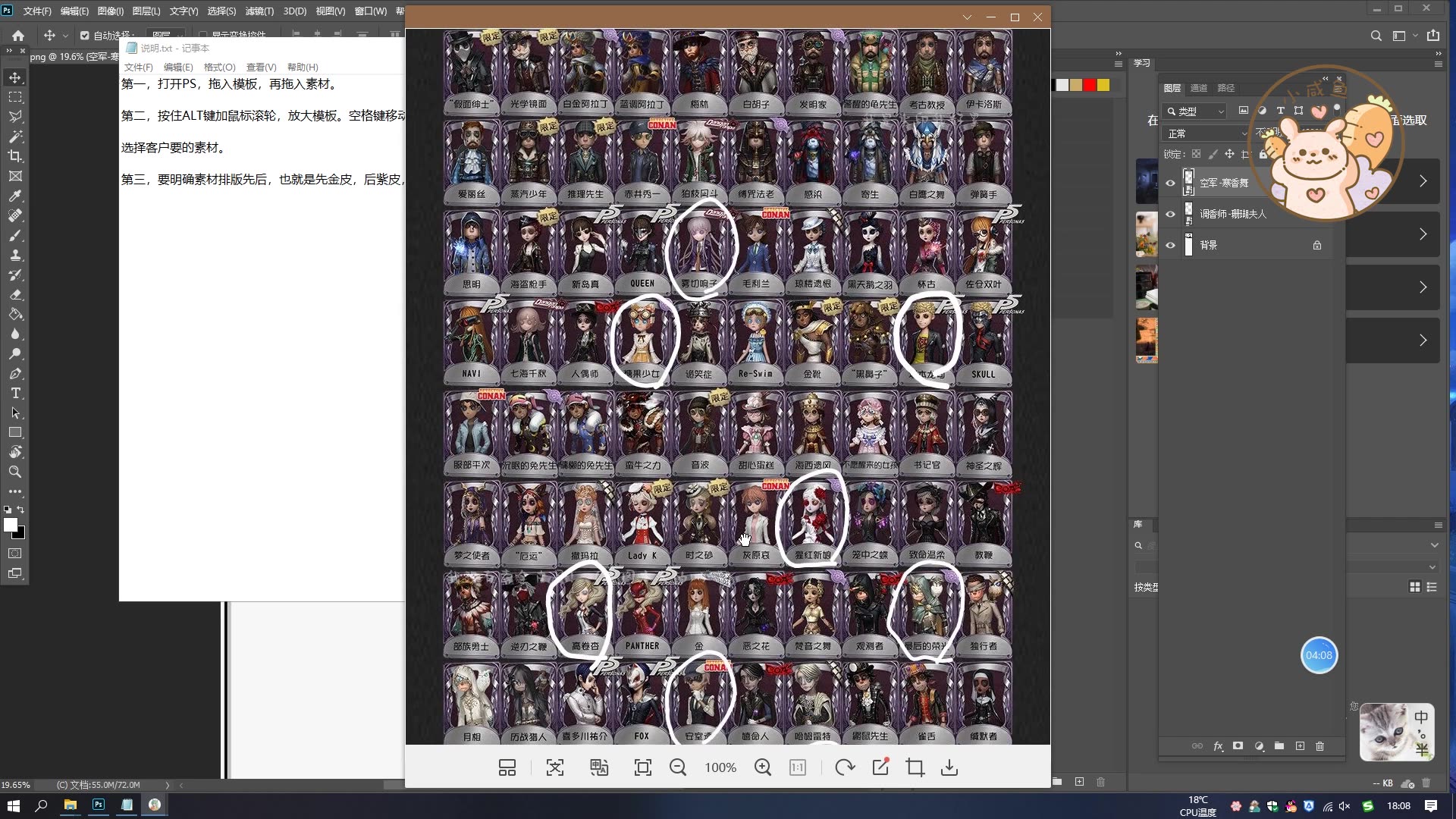Click the translate icon in viewer toolbar

click(599, 767)
